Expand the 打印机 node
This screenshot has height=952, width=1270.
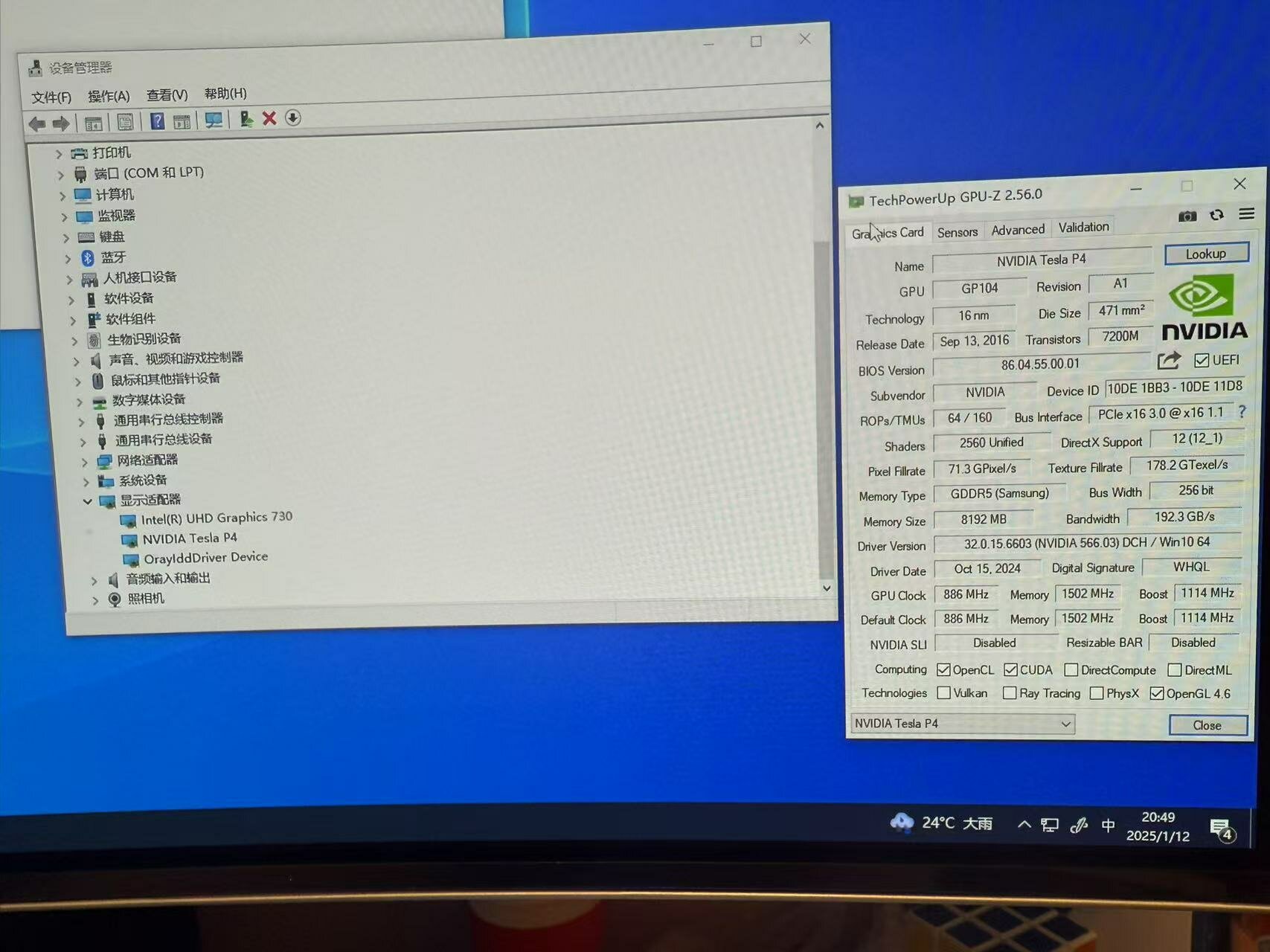click(59, 155)
